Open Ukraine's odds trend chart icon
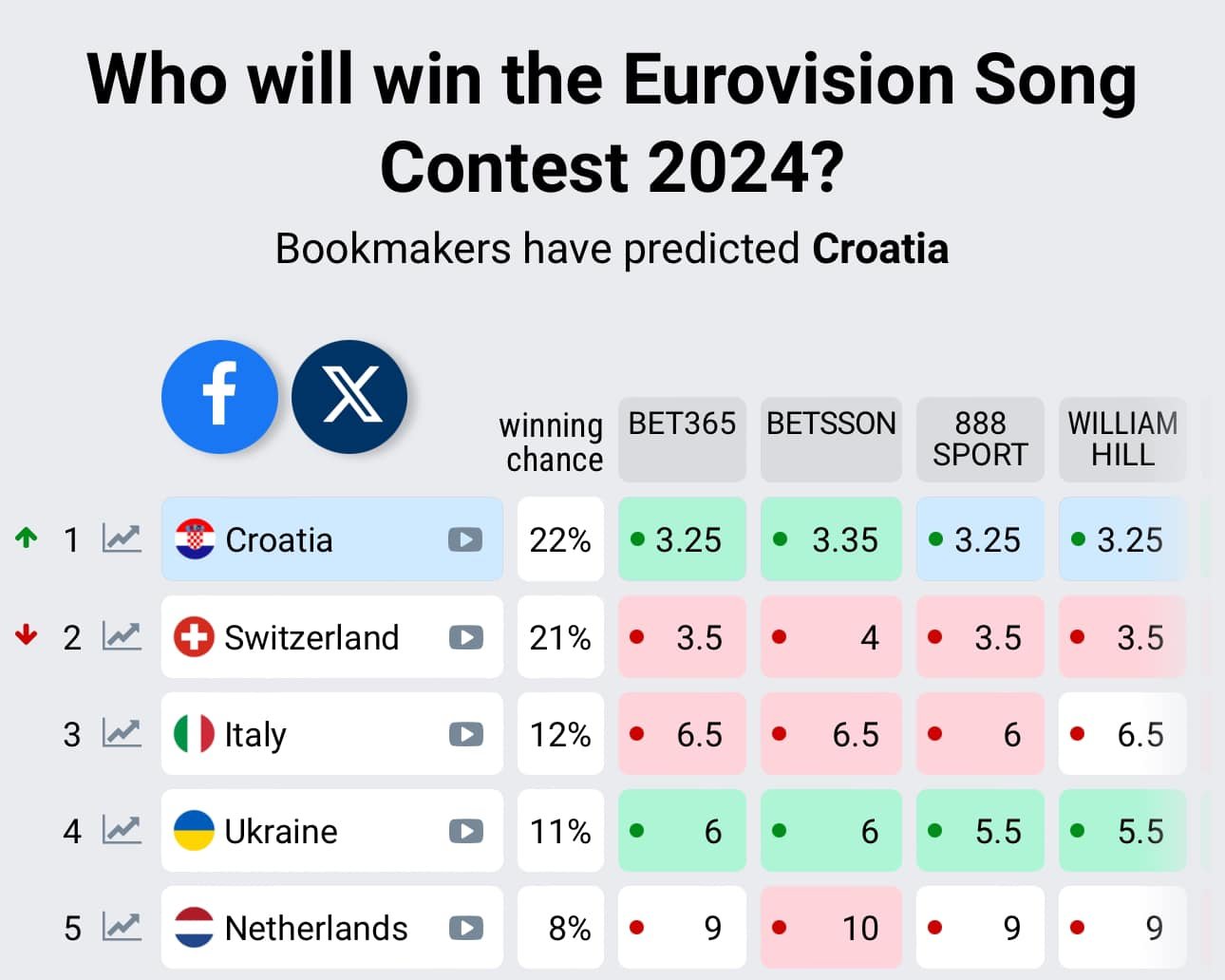Image resolution: width=1225 pixels, height=980 pixels. 122,830
